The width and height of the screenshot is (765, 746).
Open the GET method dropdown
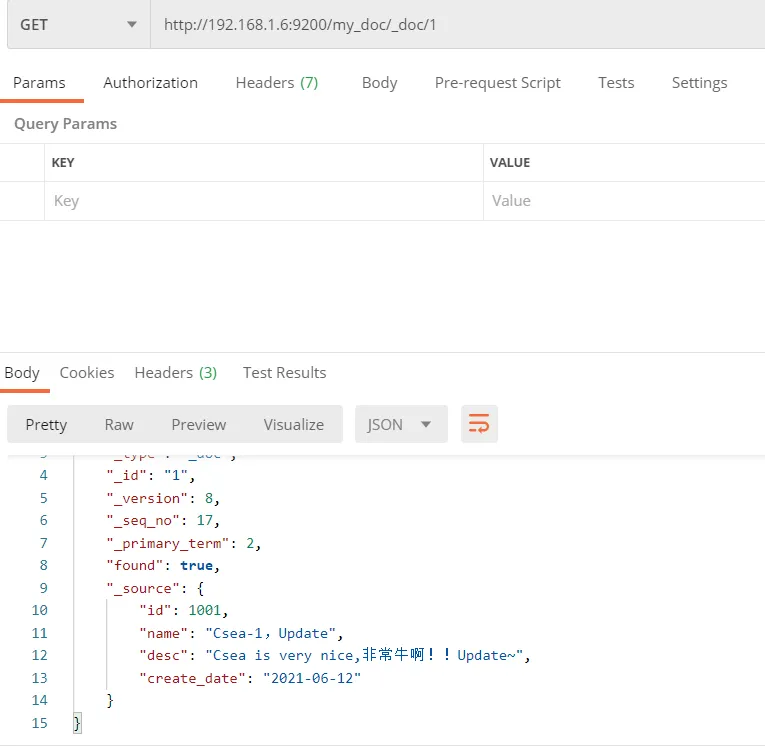[x=77, y=25]
